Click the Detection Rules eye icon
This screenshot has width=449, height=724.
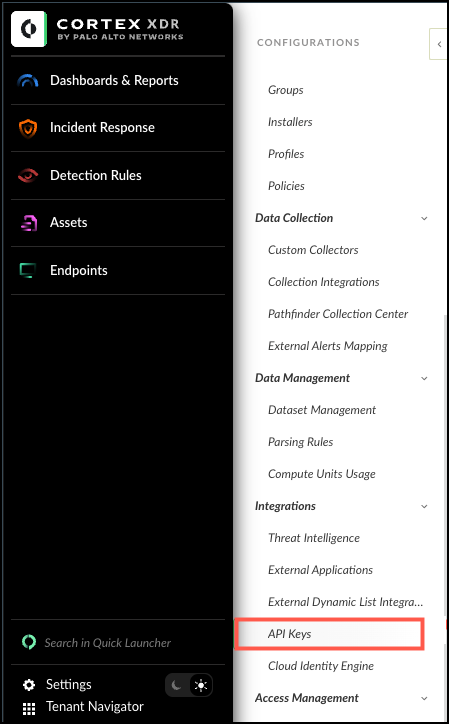pyautogui.click(x=28, y=175)
